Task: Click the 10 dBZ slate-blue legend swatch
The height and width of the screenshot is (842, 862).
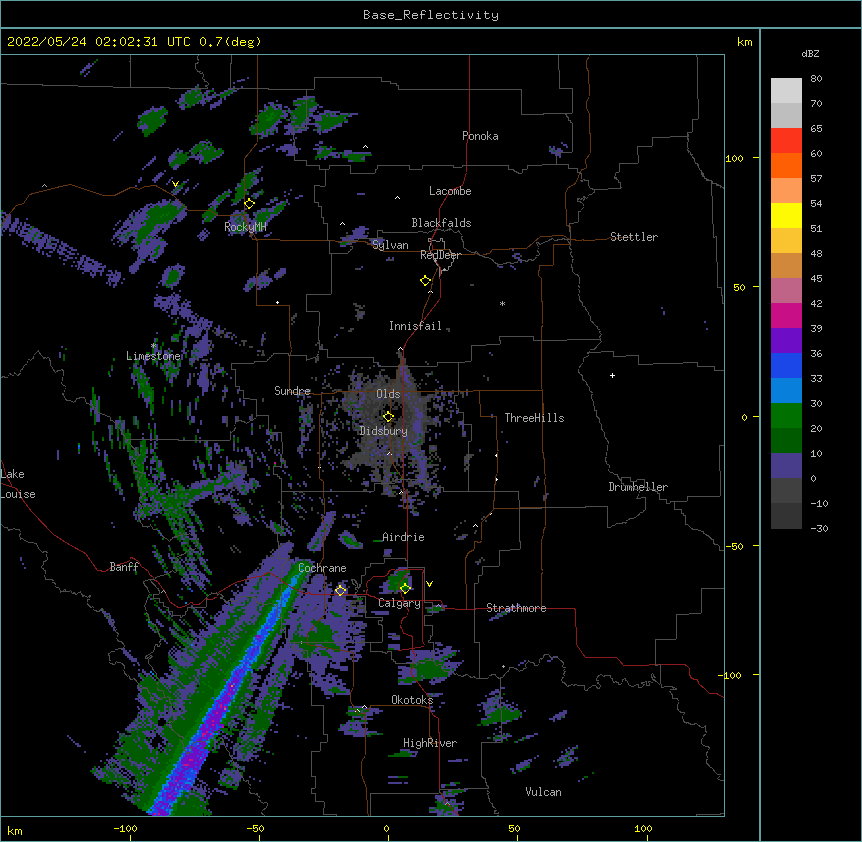Action: coord(786,466)
